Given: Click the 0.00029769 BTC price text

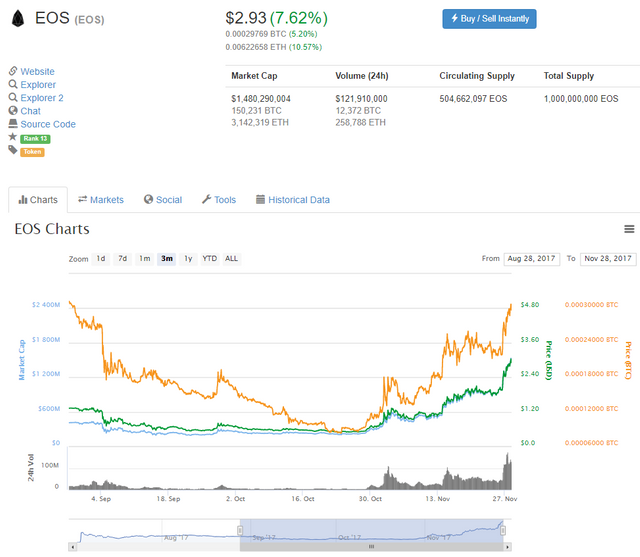Looking at the screenshot, I should 256,34.
